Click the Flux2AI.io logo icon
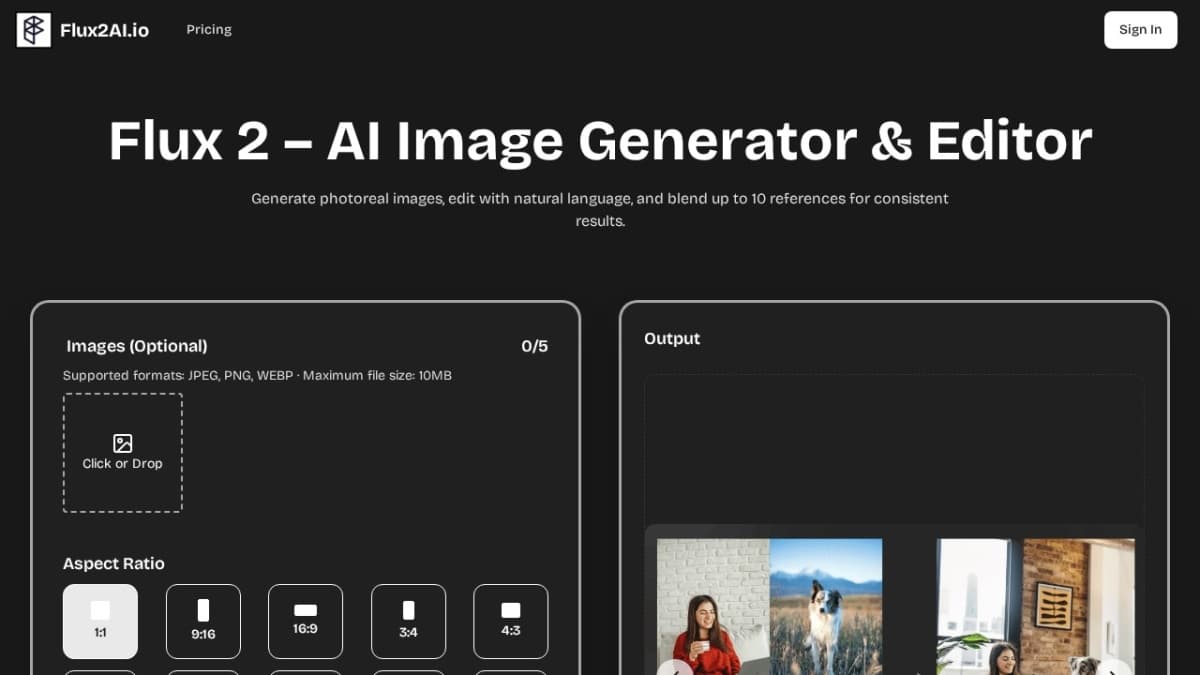The width and height of the screenshot is (1200, 675). 33,30
